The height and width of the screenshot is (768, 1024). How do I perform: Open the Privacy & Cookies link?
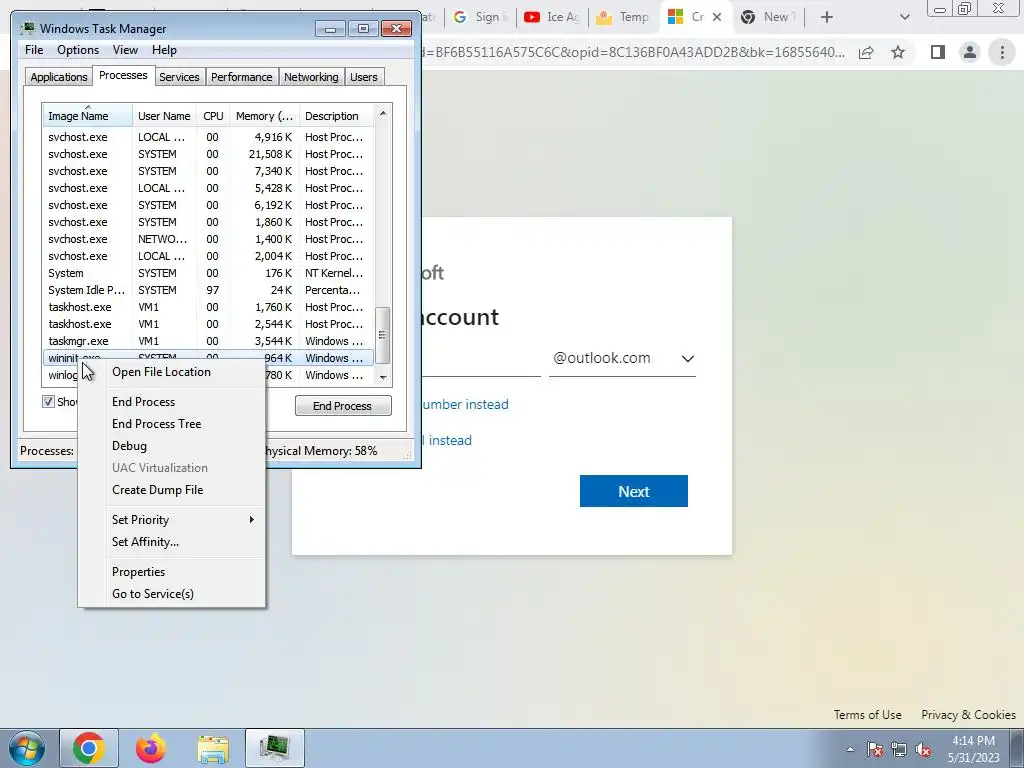[x=968, y=714]
